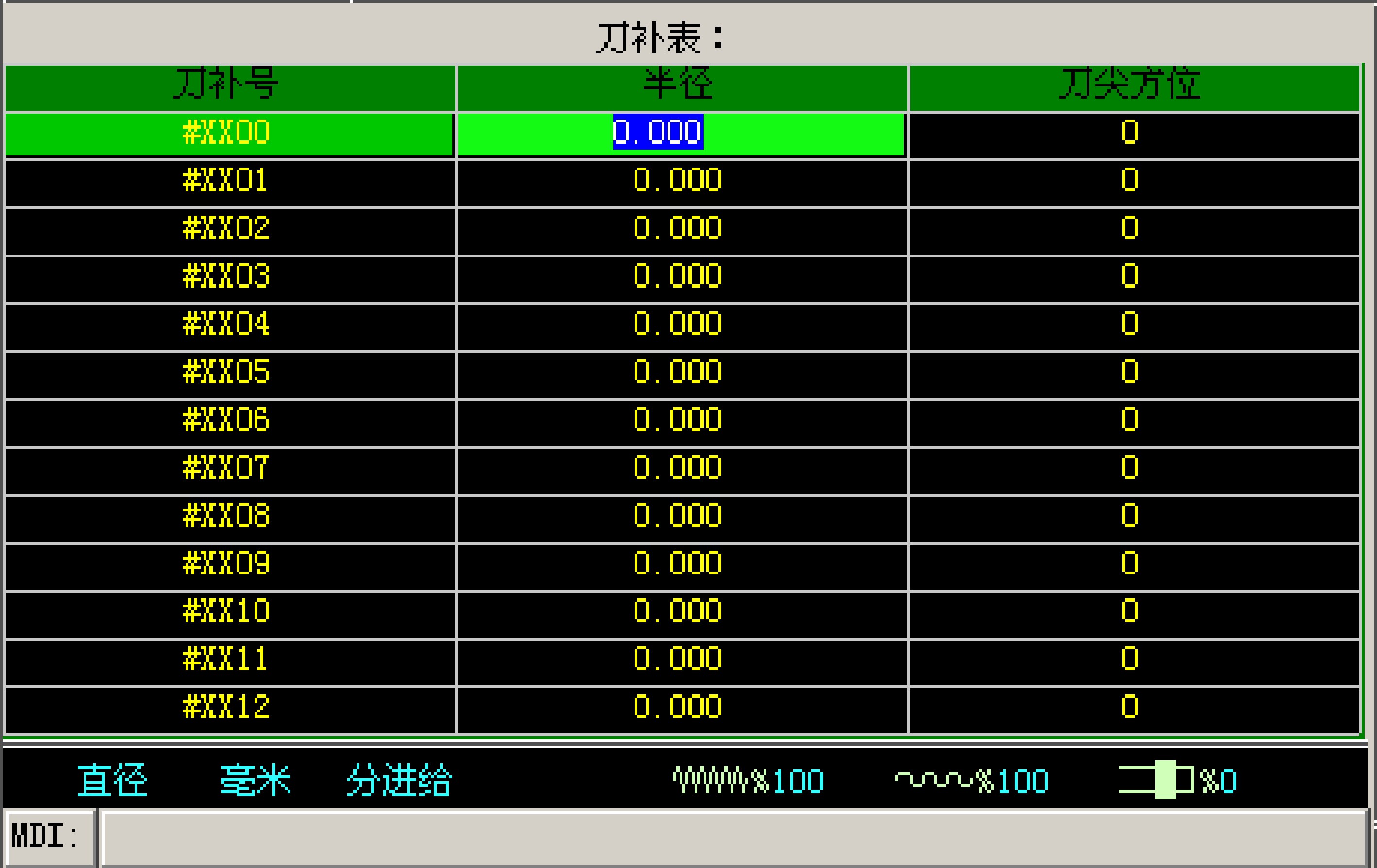The height and width of the screenshot is (868, 1377).
Task: Click the 分进给 feed mode indicator
Action: pyautogui.click(x=399, y=781)
